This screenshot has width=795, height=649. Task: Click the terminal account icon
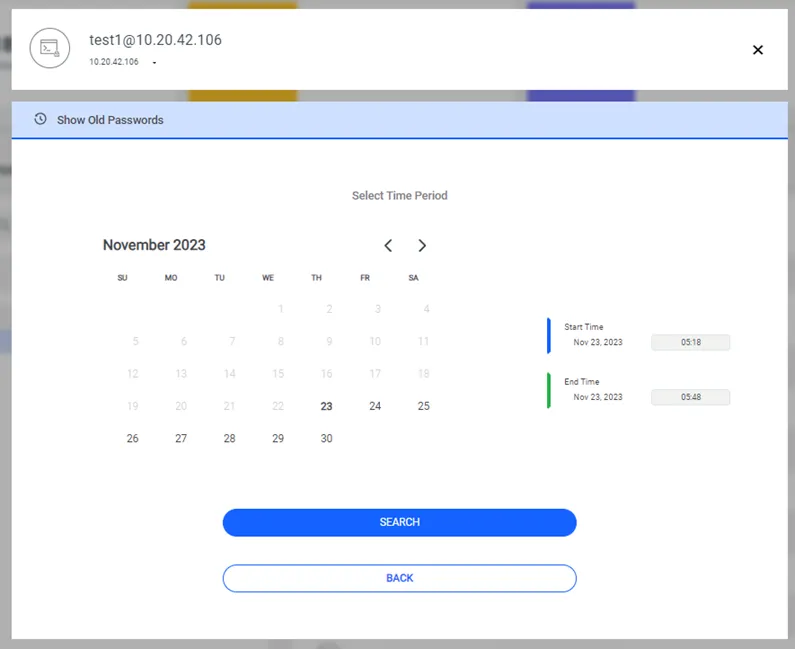tap(50, 48)
